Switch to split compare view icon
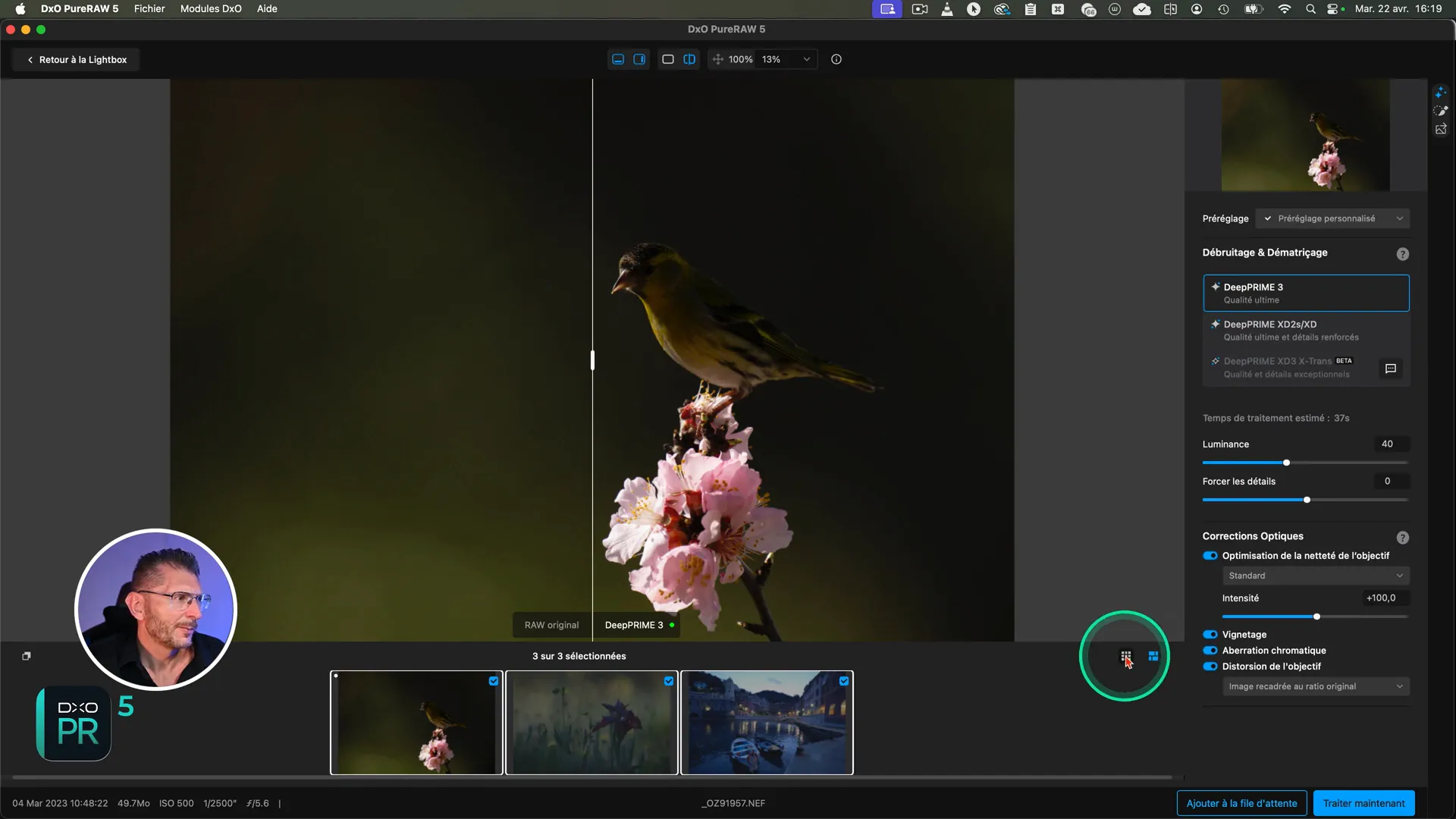The width and height of the screenshot is (1456, 819). 689,59
